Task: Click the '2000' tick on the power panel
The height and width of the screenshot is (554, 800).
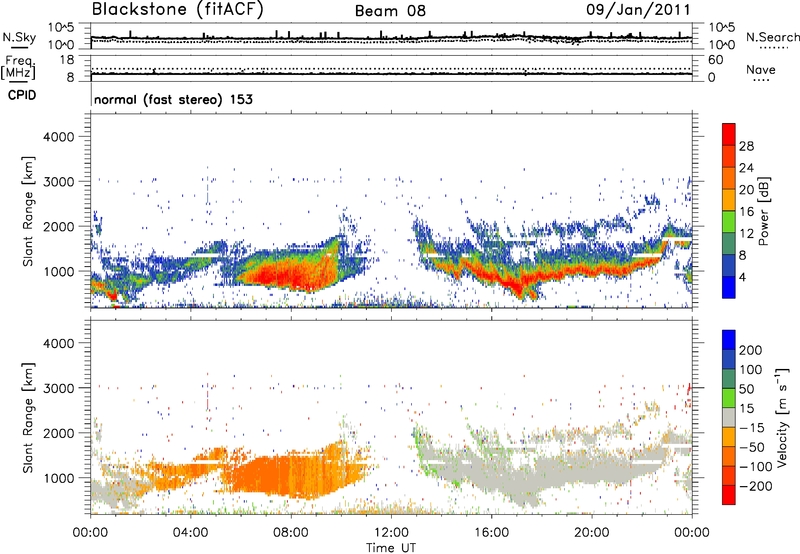Action: [59, 226]
